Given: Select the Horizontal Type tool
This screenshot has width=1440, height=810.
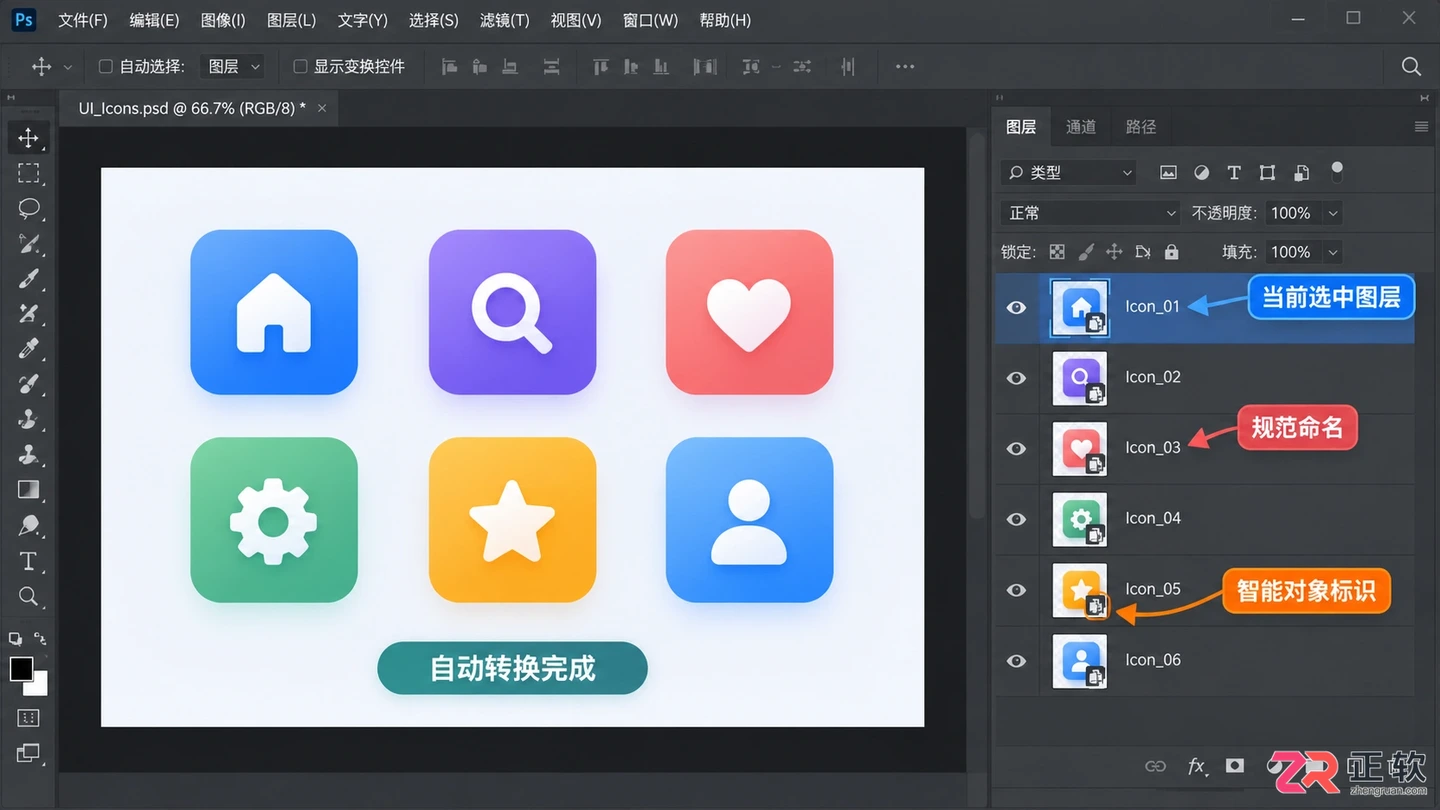Looking at the screenshot, I should tap(28, 561).
